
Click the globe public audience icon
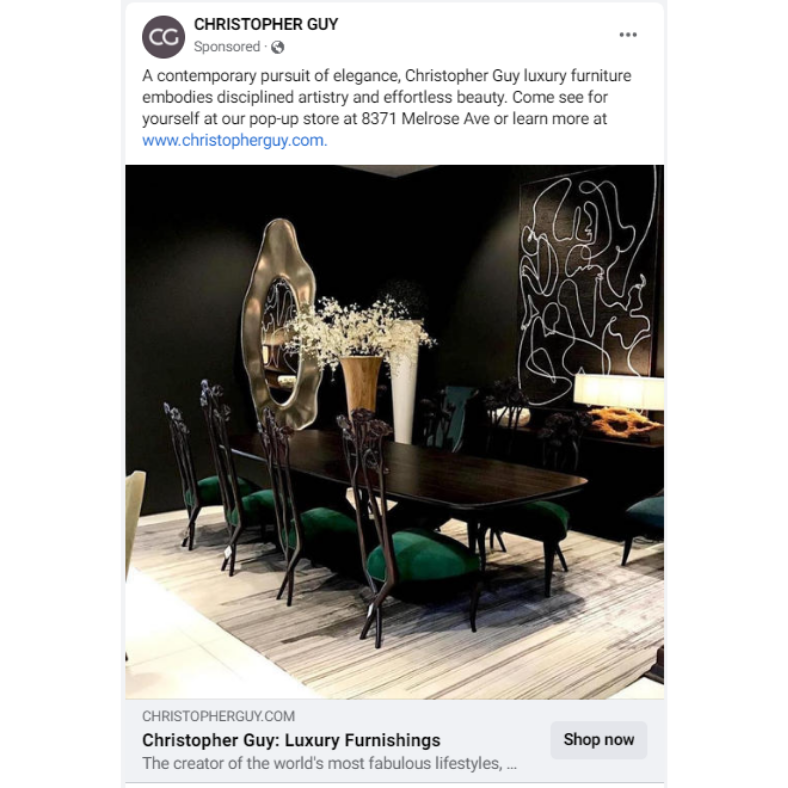(277, 47)
